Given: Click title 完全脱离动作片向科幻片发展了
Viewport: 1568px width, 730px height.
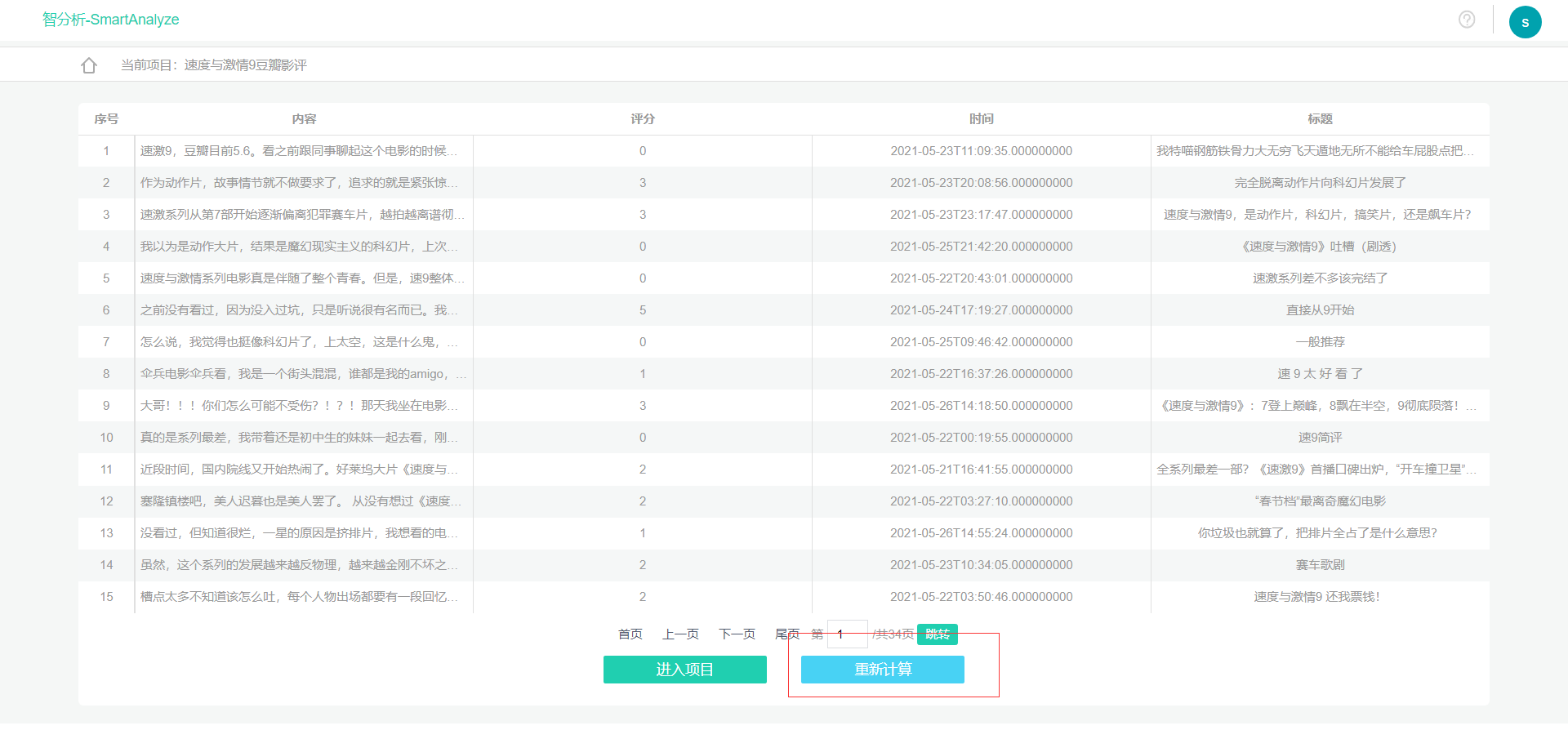Looking at the screenshot, I should [x=1321, y=183].
